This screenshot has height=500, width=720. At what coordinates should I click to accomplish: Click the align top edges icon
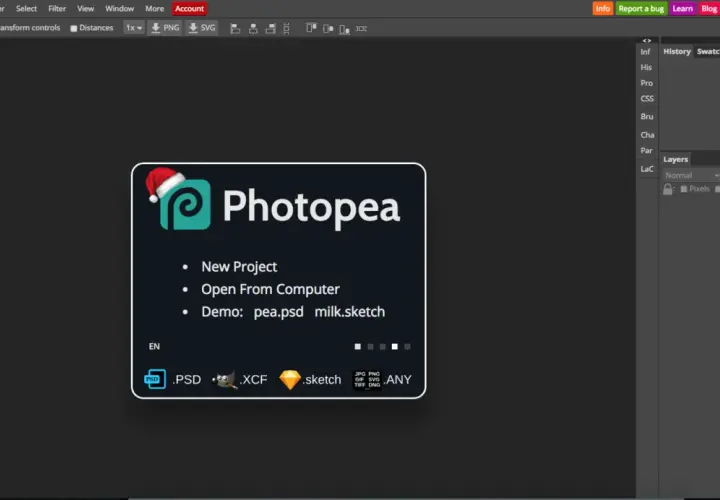point(311,28)
